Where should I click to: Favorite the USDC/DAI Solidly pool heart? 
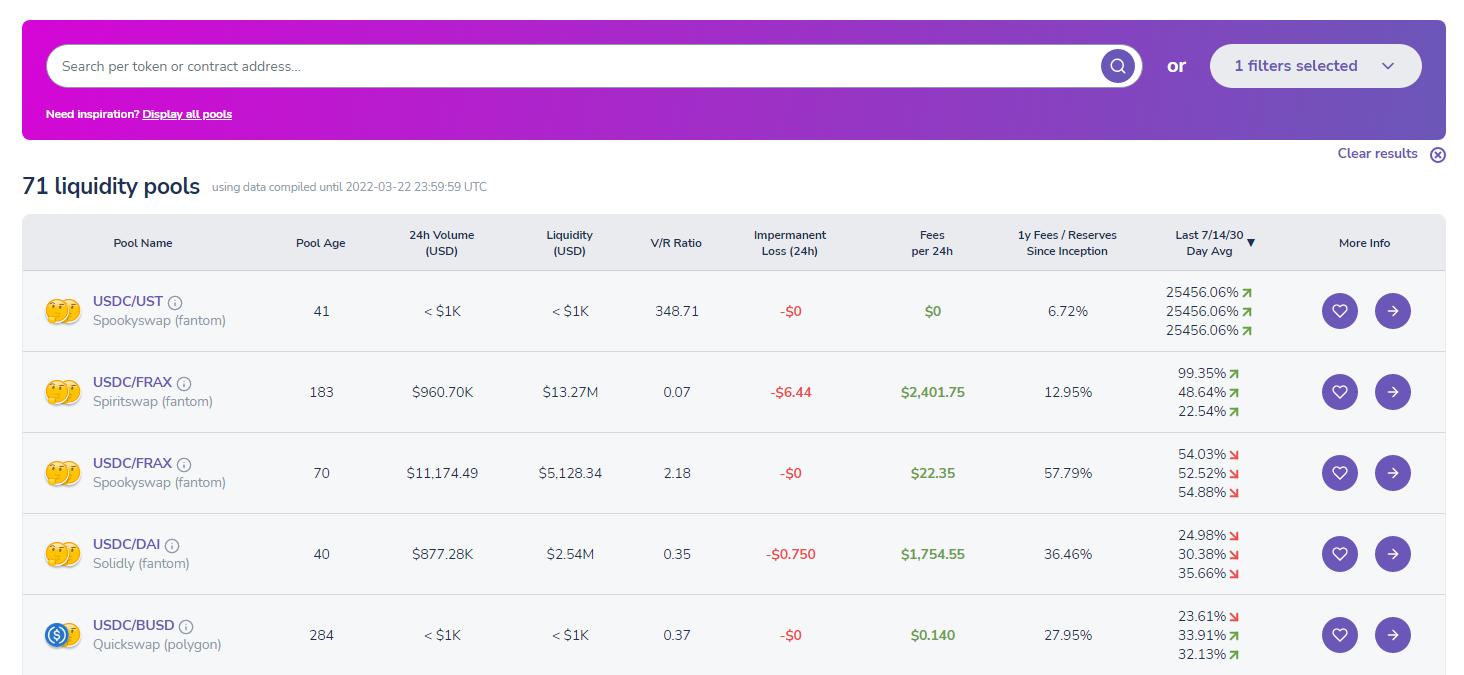pos(1340,554)
